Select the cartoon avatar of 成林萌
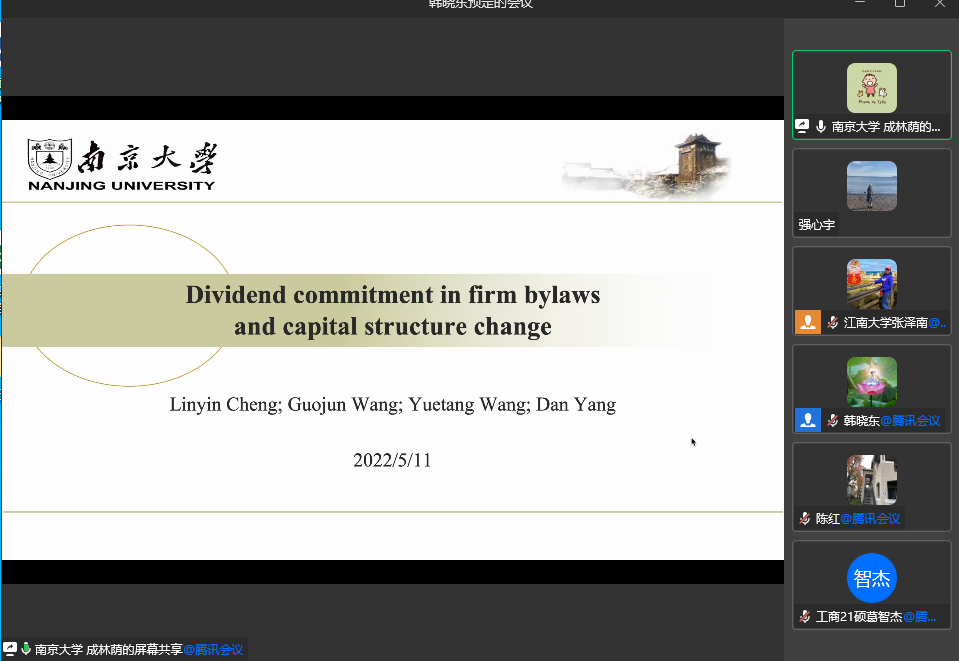 [x=871, y=88]
